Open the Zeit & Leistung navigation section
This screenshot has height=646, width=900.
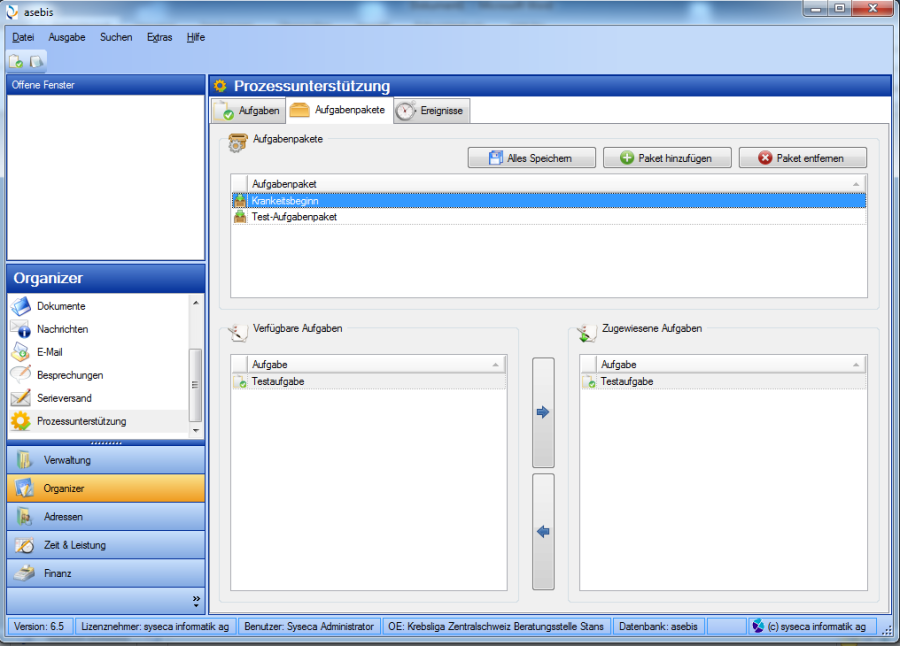(106, 545)
